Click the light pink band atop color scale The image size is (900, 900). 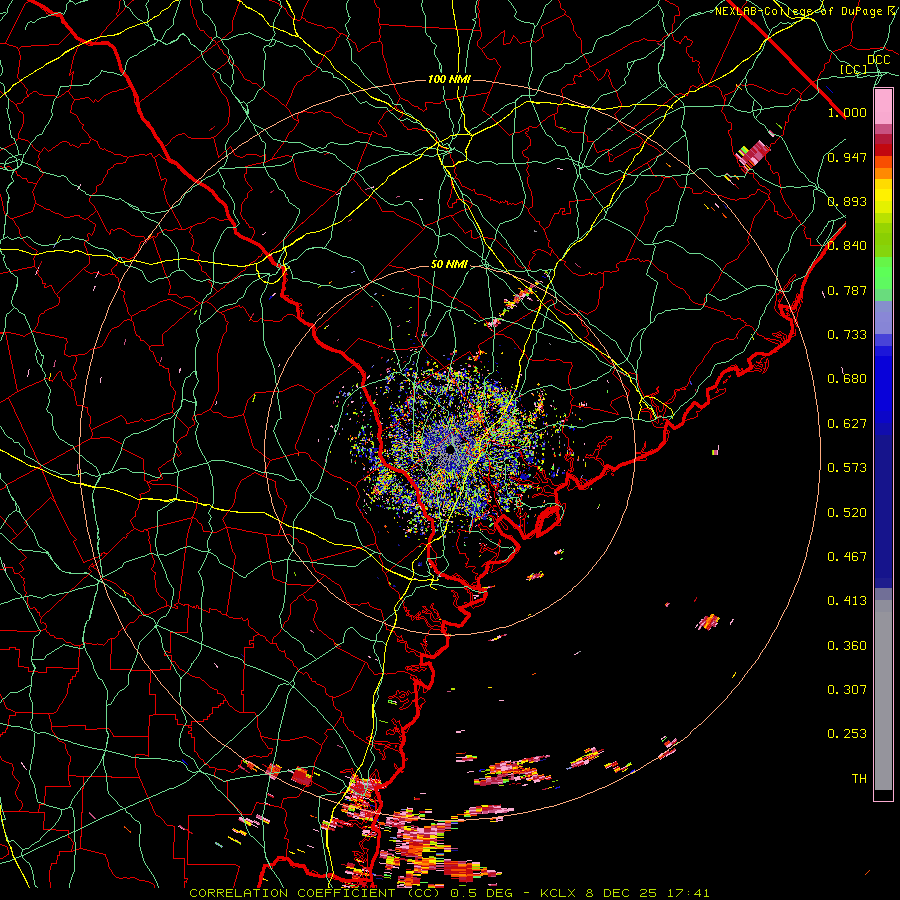click(x=883, y=107)
